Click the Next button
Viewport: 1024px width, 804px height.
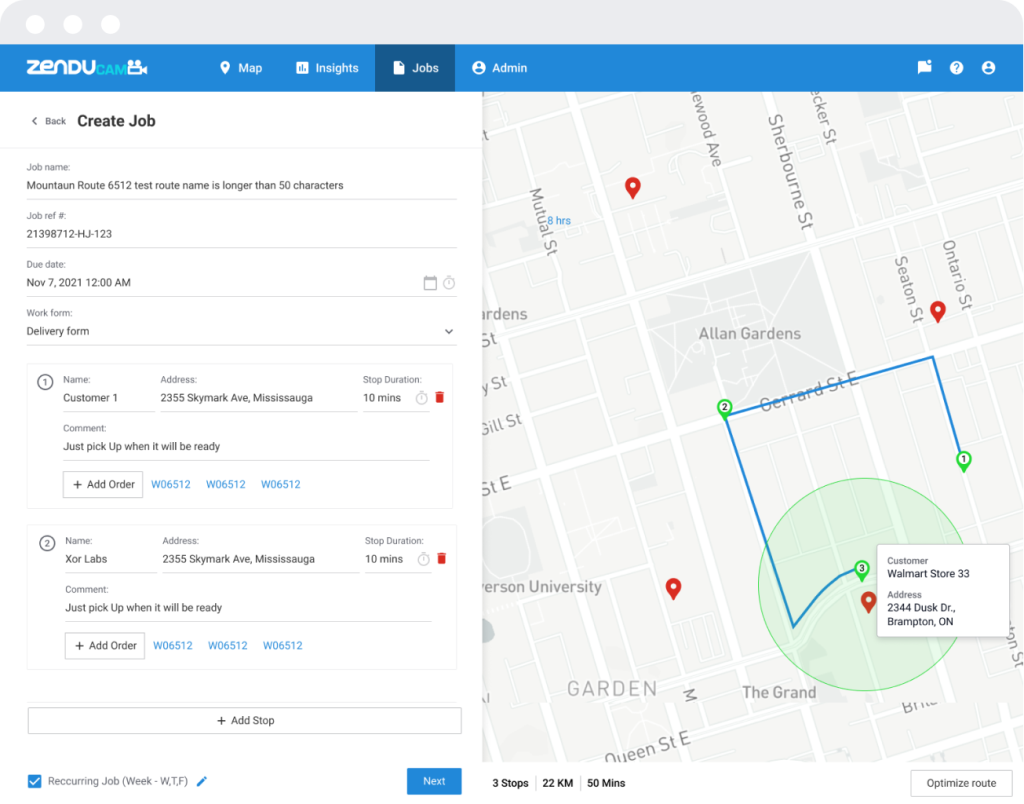point(434,781)
